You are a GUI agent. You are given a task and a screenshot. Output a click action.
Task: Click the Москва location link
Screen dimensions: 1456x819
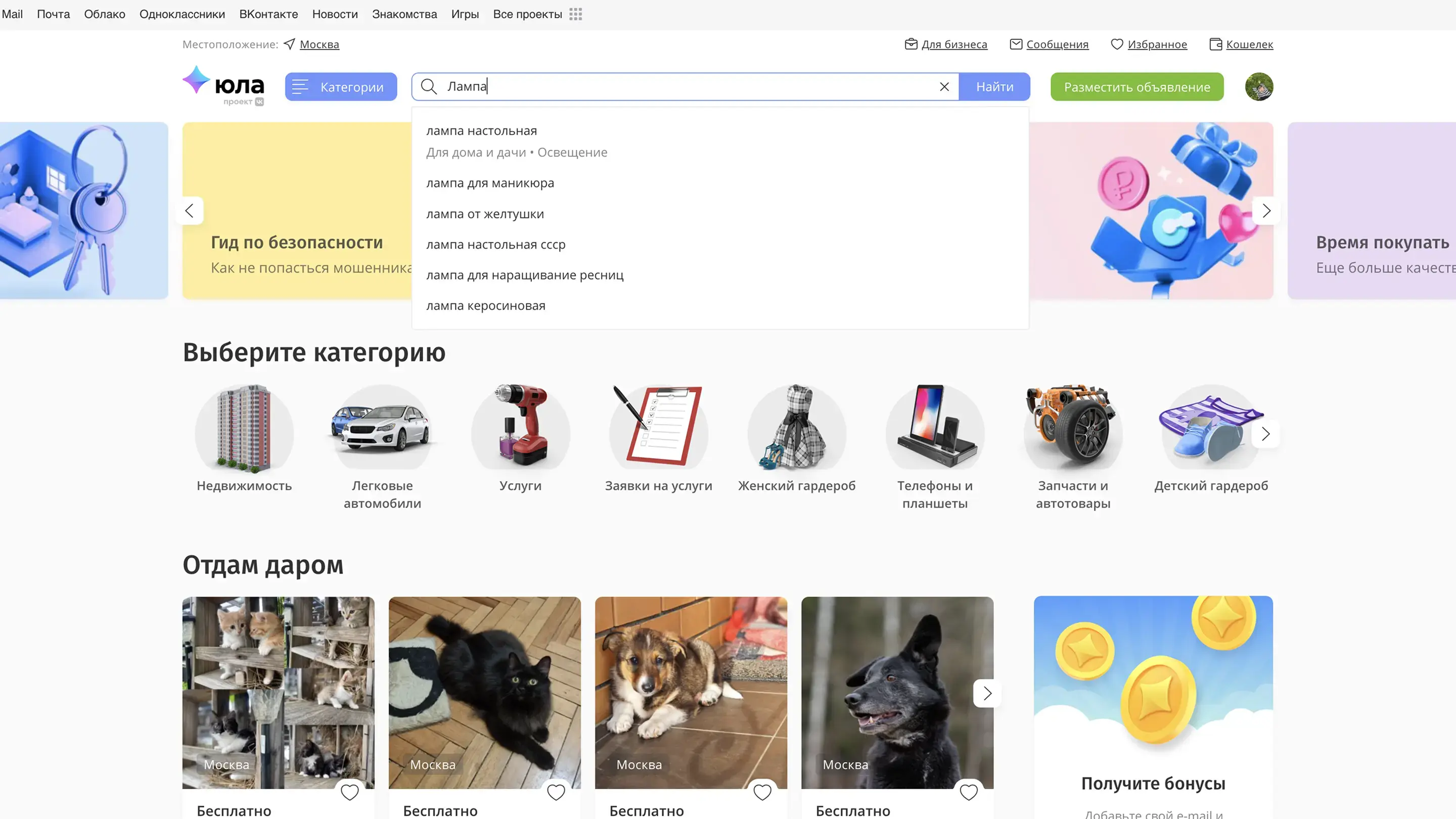click(319, 44)
